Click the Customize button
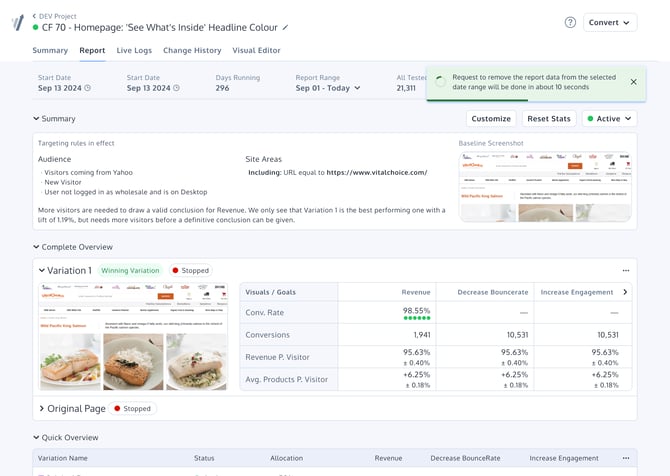 [491, 119]
